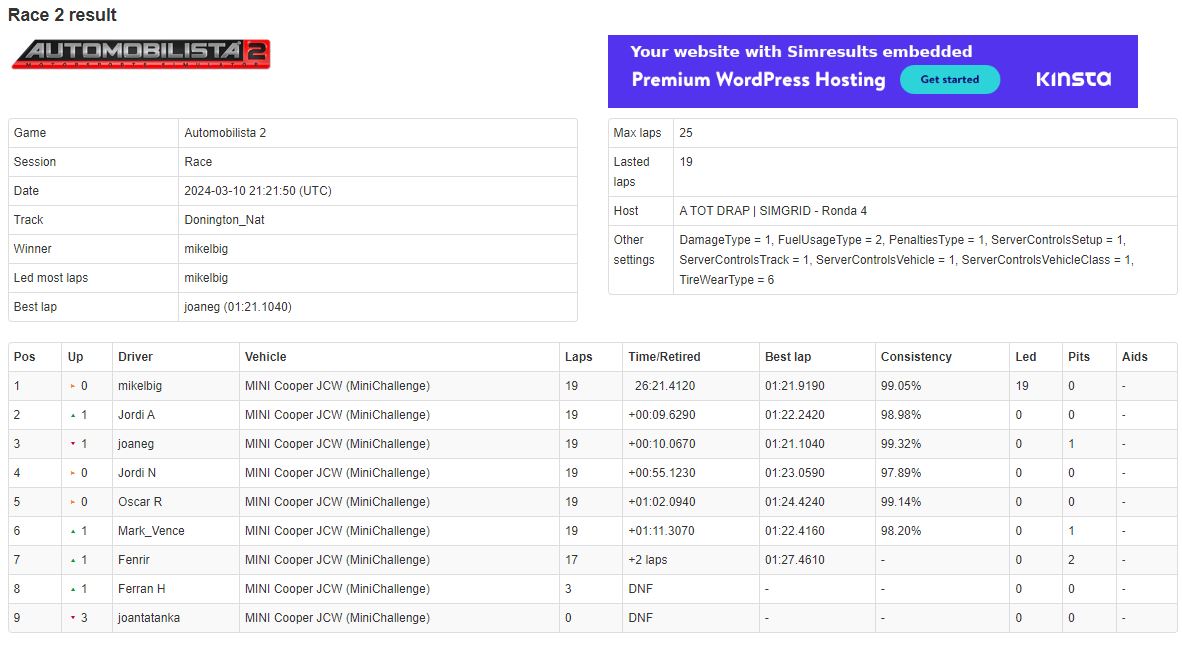1182x649 pixels.
Task: Click the Winner value mikelbig
Action: (206, 249)
